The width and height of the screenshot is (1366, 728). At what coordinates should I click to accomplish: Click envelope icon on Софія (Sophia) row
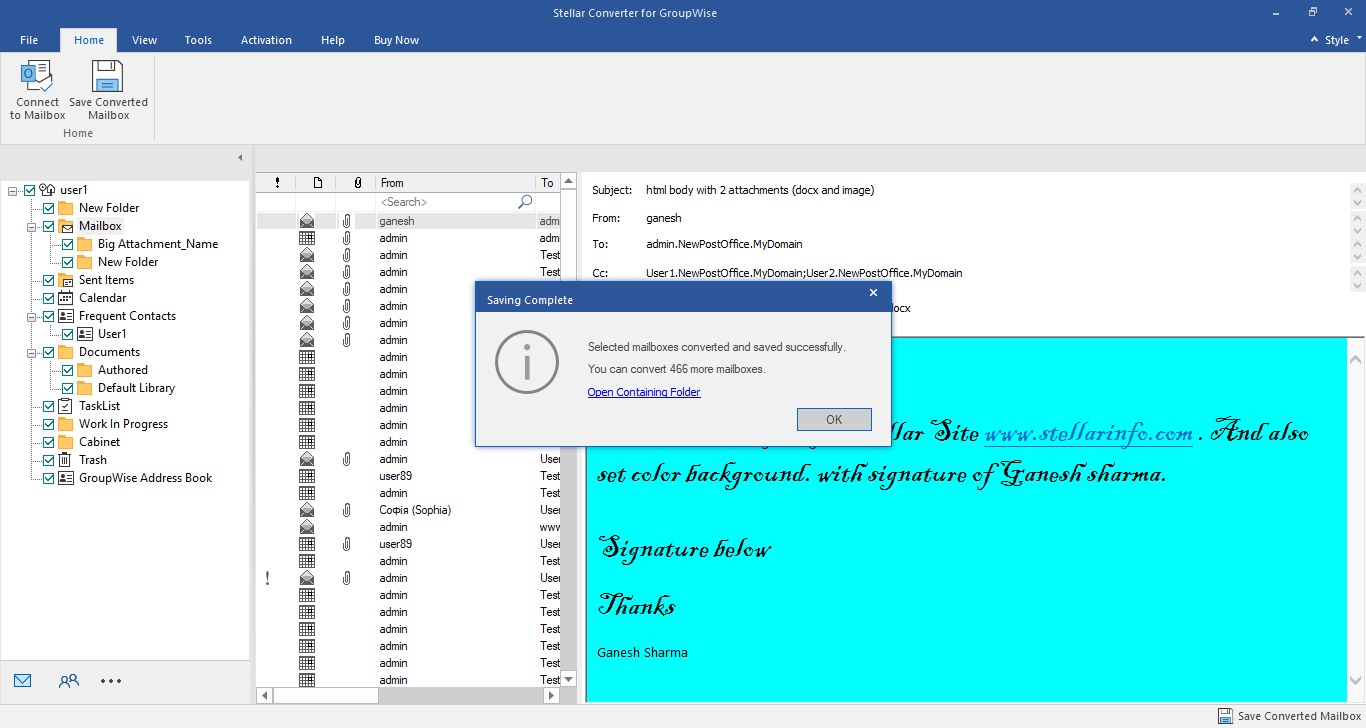307,510
